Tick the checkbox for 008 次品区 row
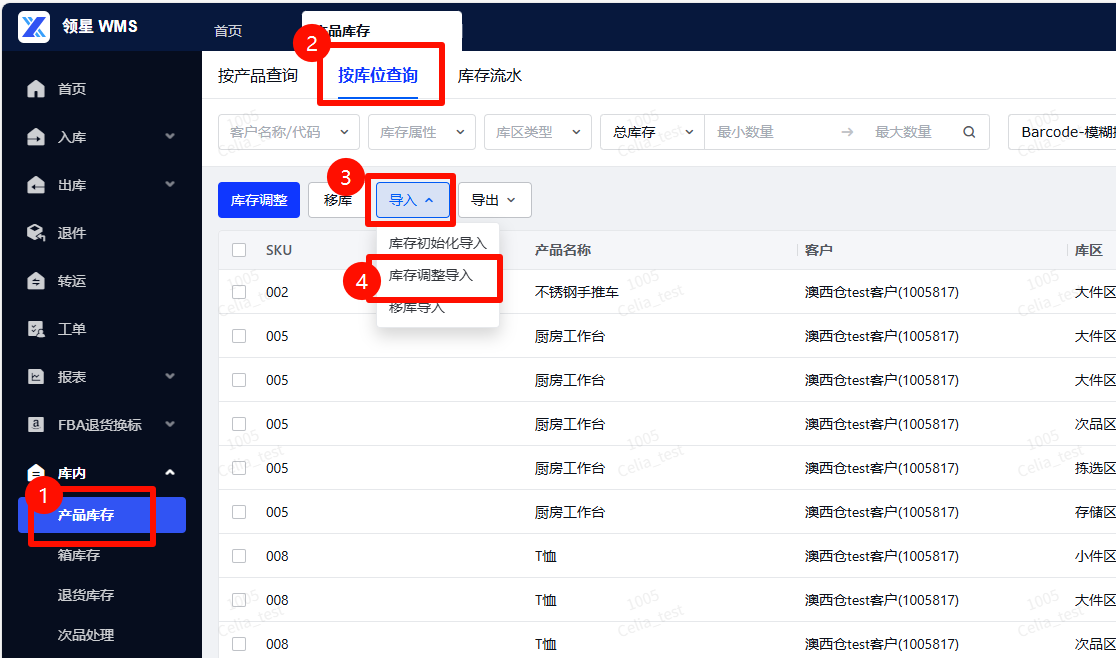1116x658 pixels. point(239,644)
